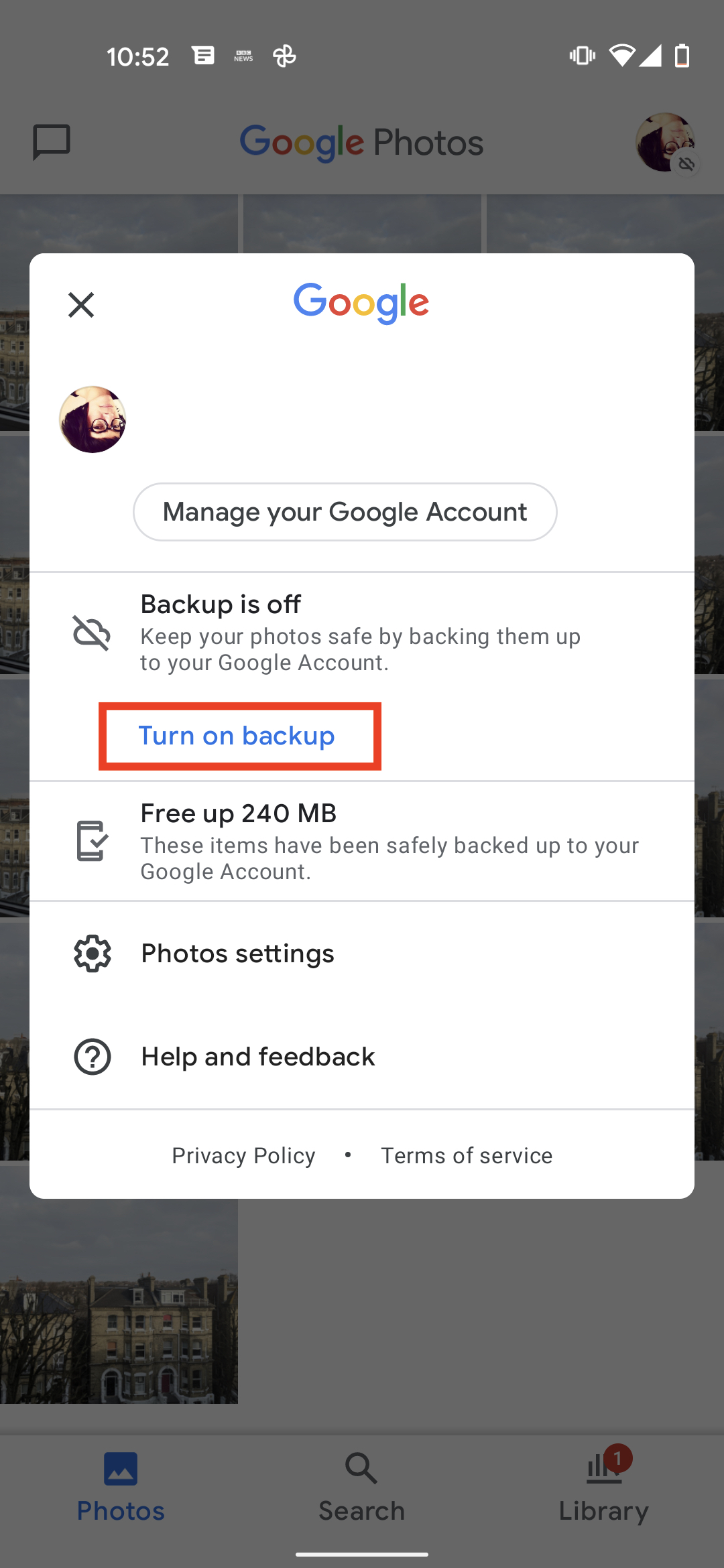
Task: Tap the Search magnifier icon
Action: pyautogui.click(x=361, y=1469)
